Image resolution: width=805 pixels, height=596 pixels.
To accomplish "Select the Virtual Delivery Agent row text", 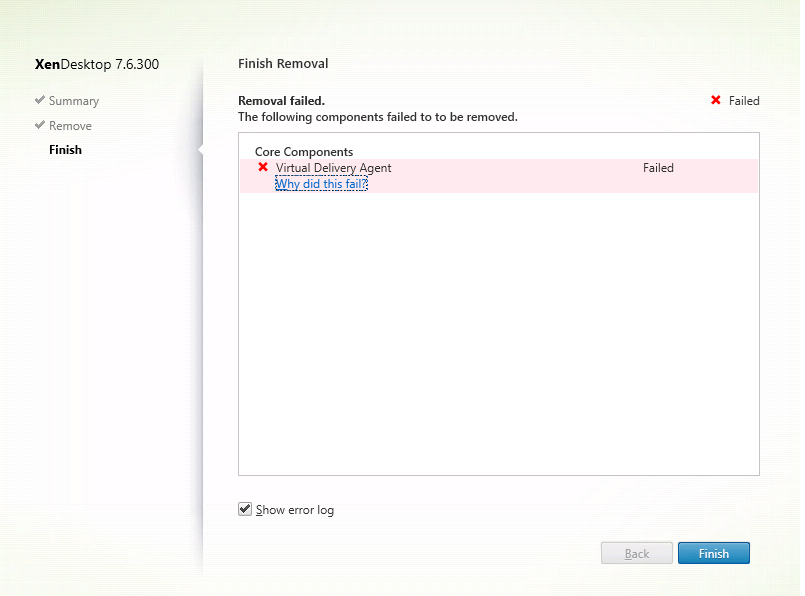I will 333,168.
